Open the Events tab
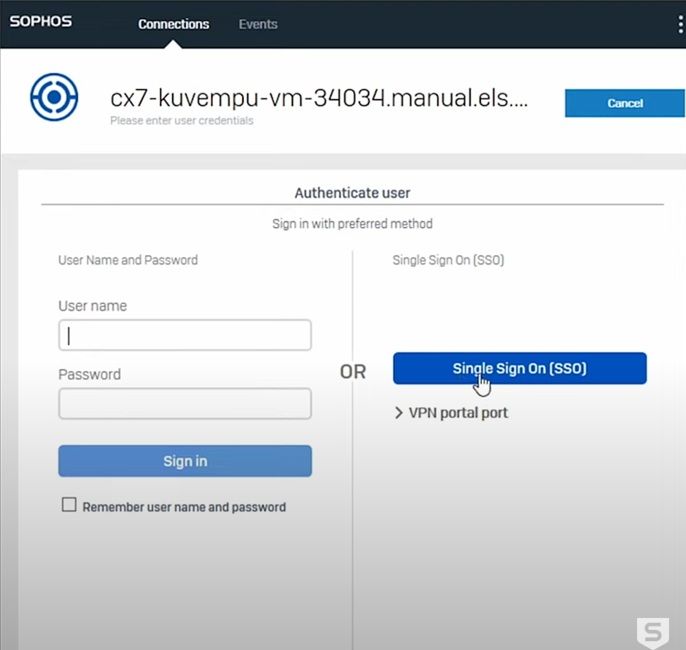This screenshot has height=650, width=686. point(258,24)
